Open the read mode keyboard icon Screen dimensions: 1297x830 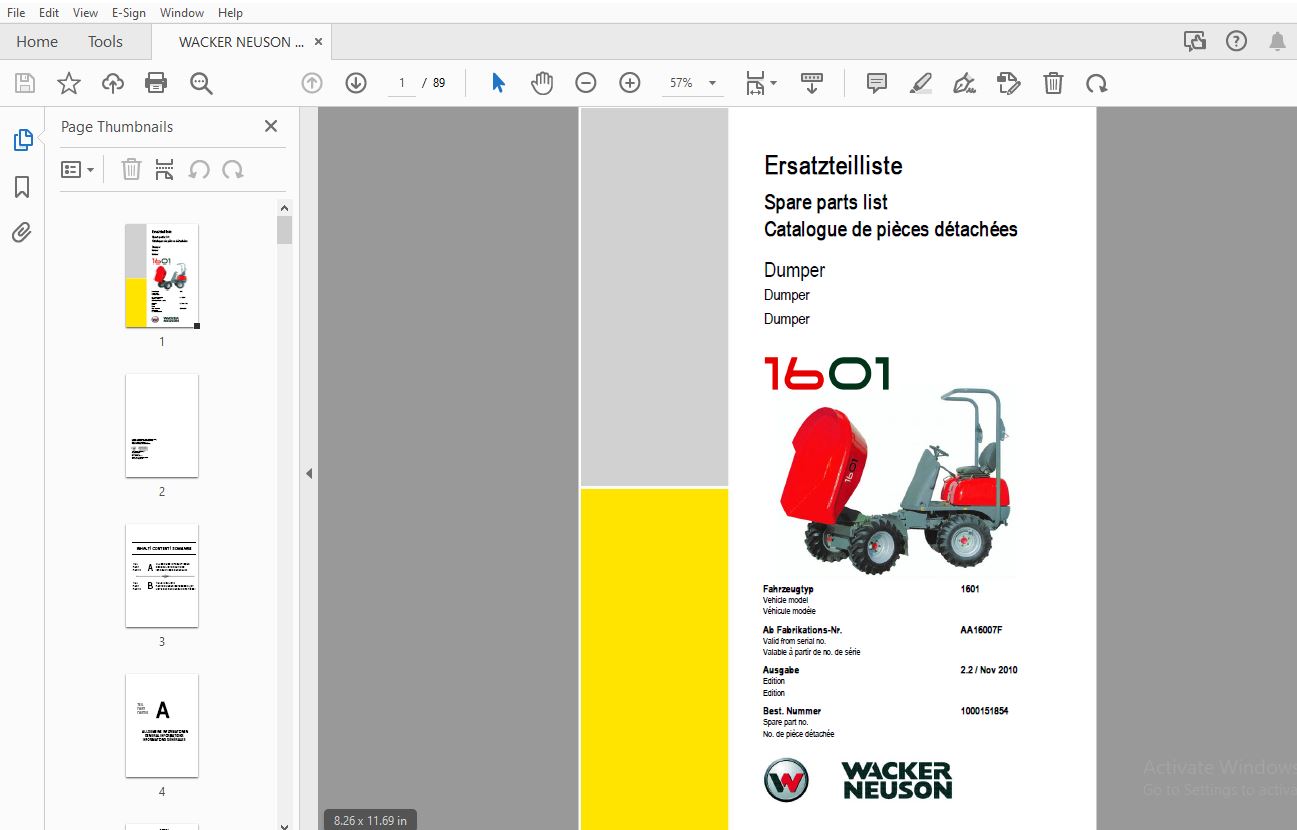pos(812,83)
